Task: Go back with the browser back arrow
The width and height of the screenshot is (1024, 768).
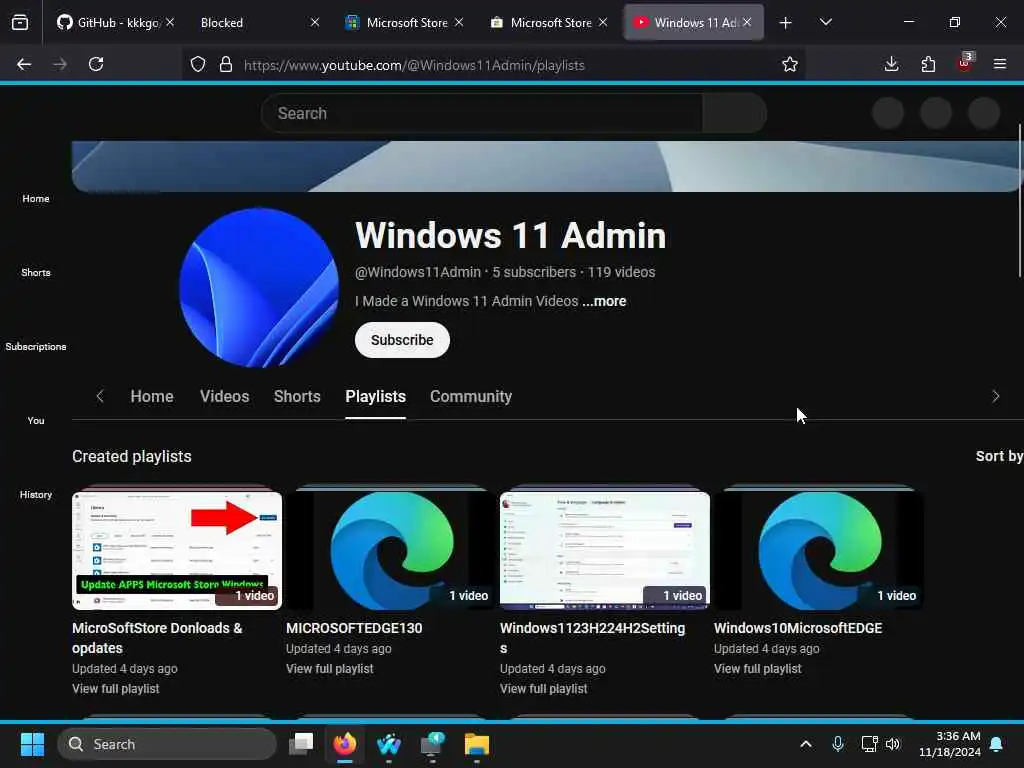Action: click(24, 64)
